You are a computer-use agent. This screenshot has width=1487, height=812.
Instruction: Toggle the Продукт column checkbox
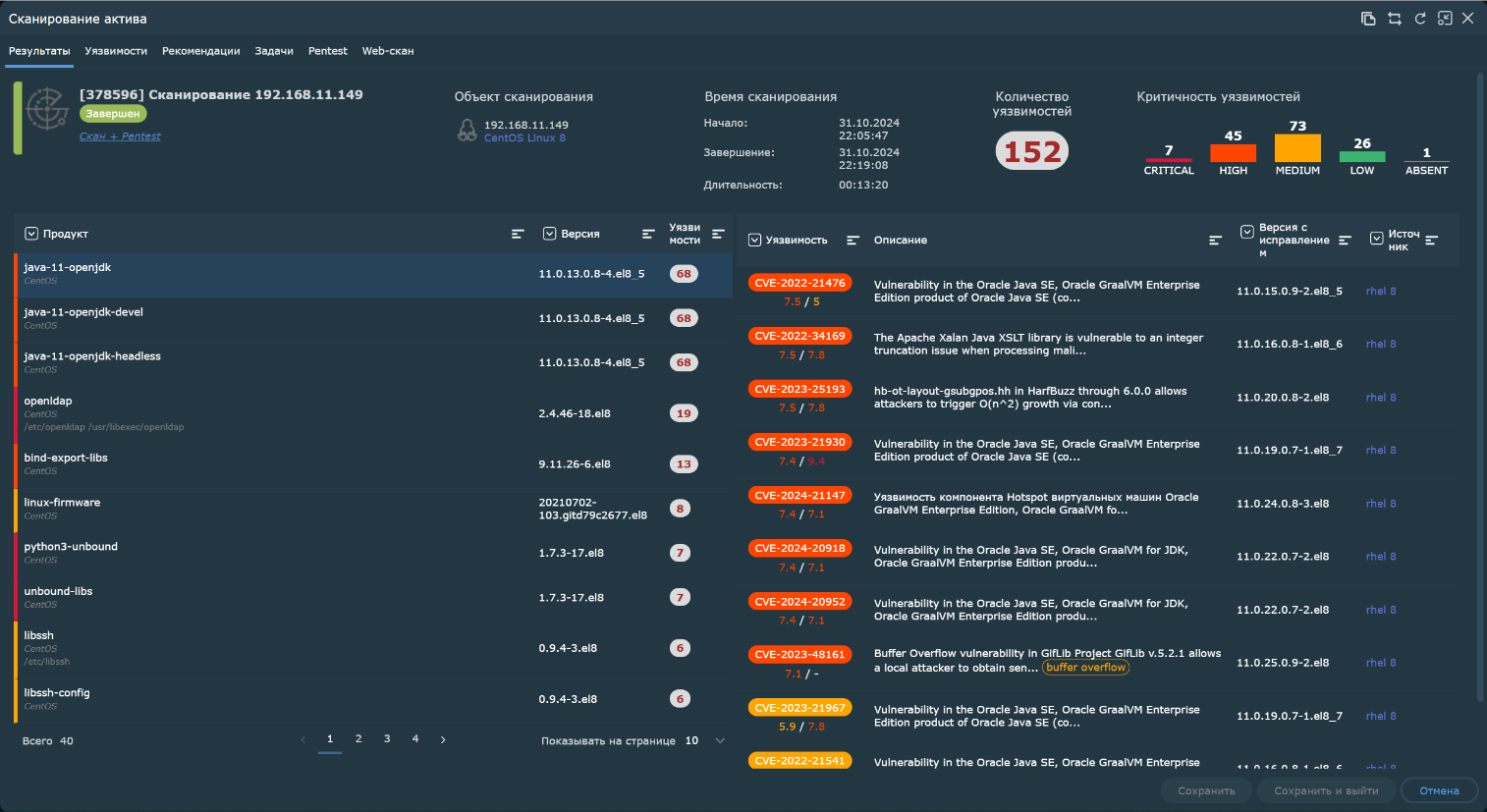[x=31, y=234]
